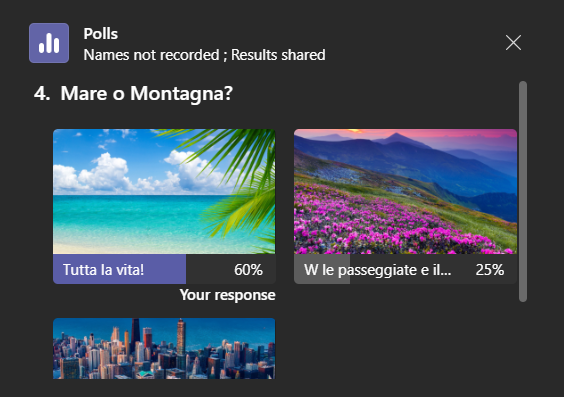Choose the city skyline image option

[164, 348]
